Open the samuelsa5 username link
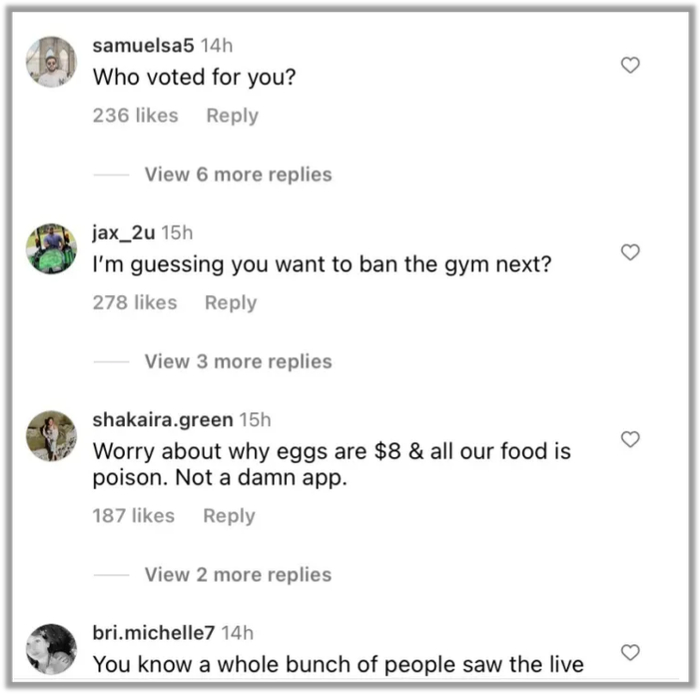Viewport: 700px width, 694px height. [x=143, y=45]
